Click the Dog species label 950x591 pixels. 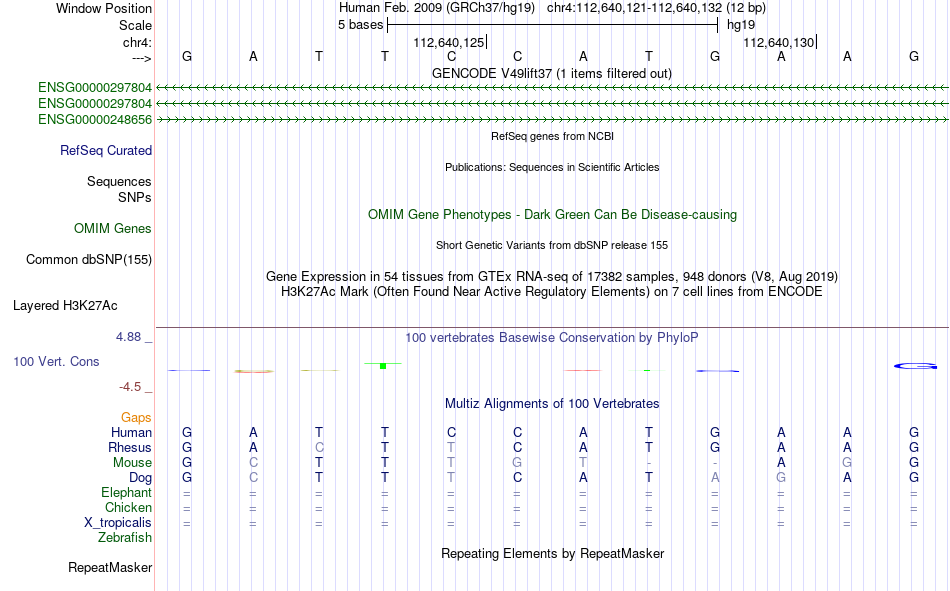[x=141, y=478]
